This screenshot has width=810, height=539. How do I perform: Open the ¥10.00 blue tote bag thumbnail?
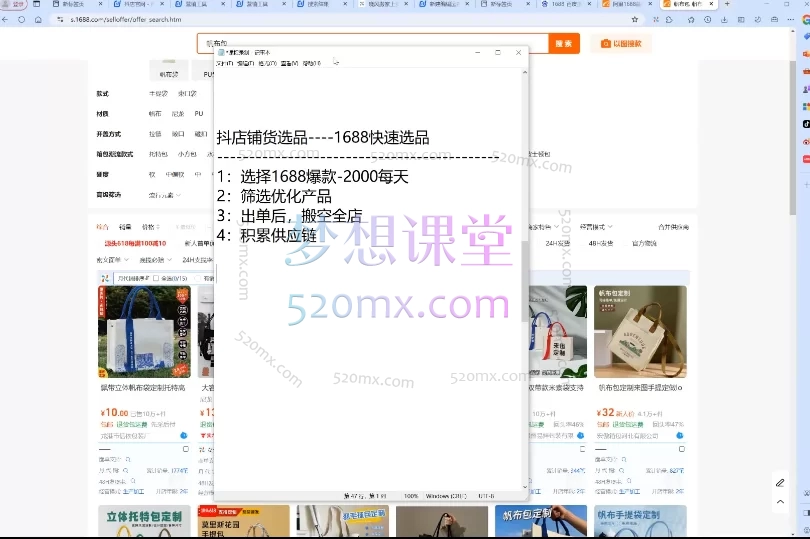click(x=144, y=332)
